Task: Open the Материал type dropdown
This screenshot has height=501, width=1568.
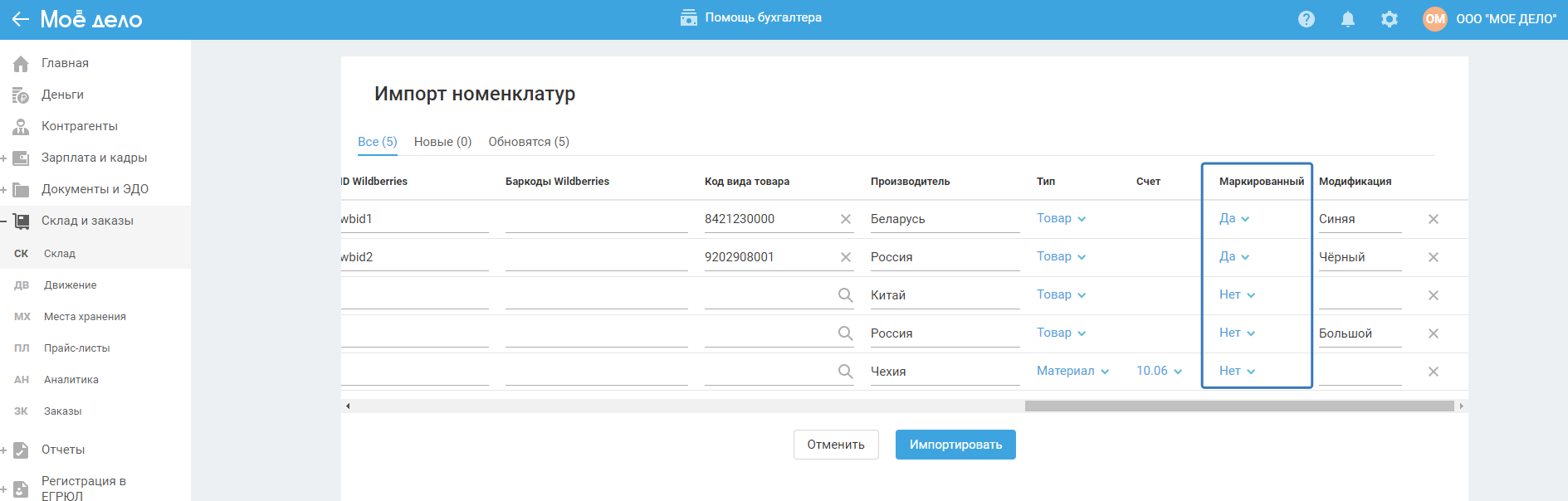Action: click(x=1072, y=371)
